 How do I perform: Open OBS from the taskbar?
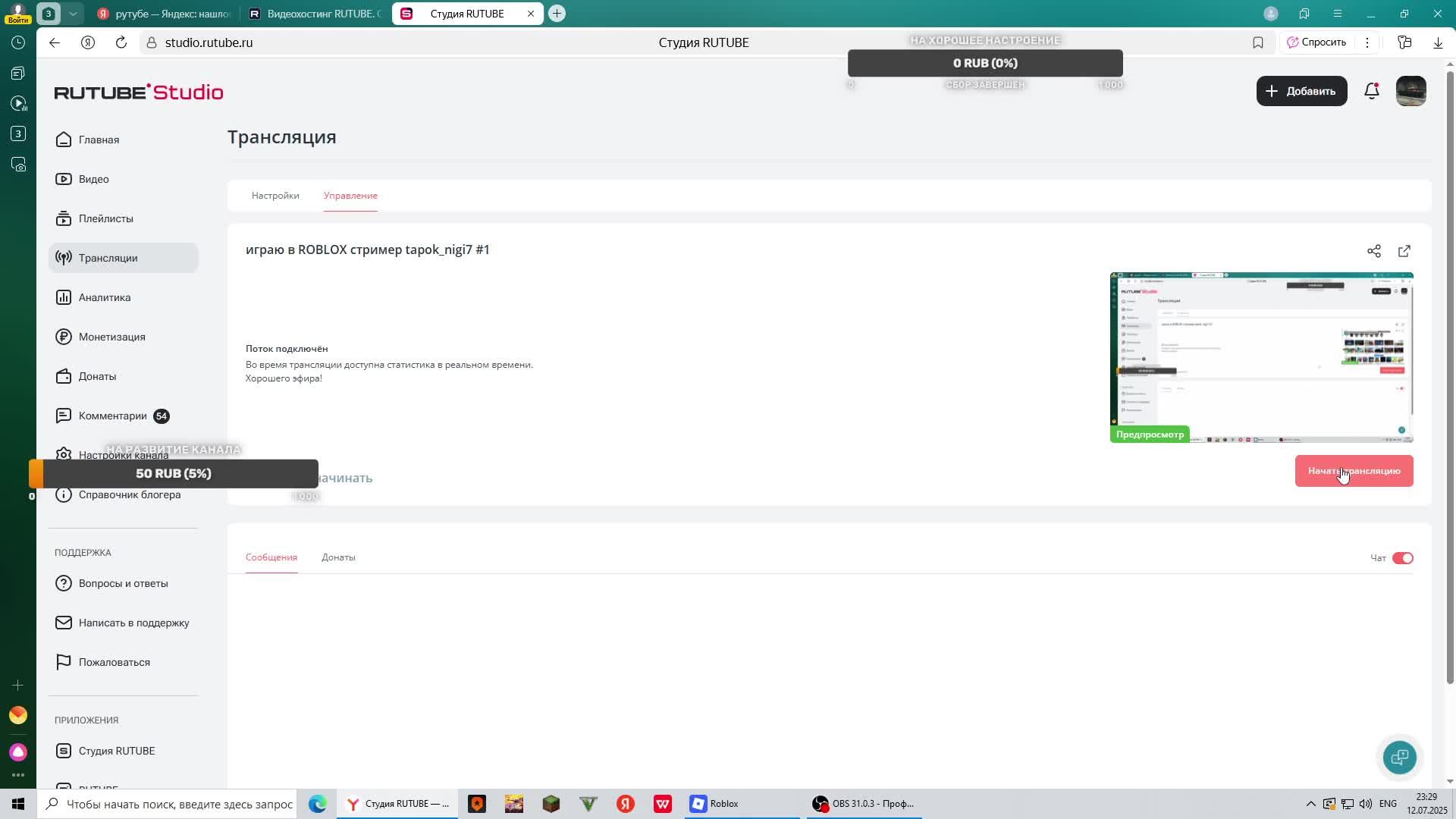[x=864, y=804]
